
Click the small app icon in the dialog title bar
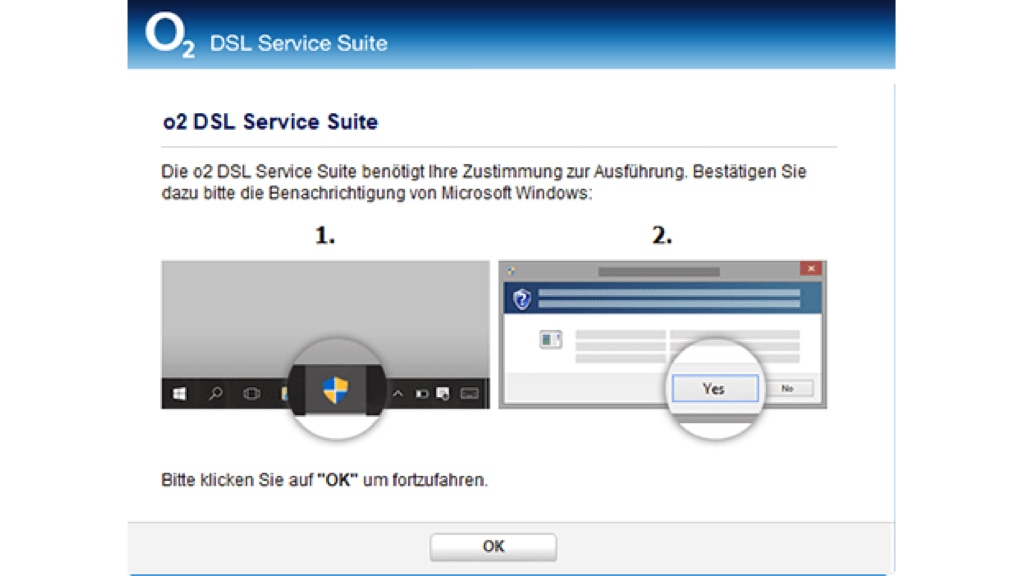[510, 268]
